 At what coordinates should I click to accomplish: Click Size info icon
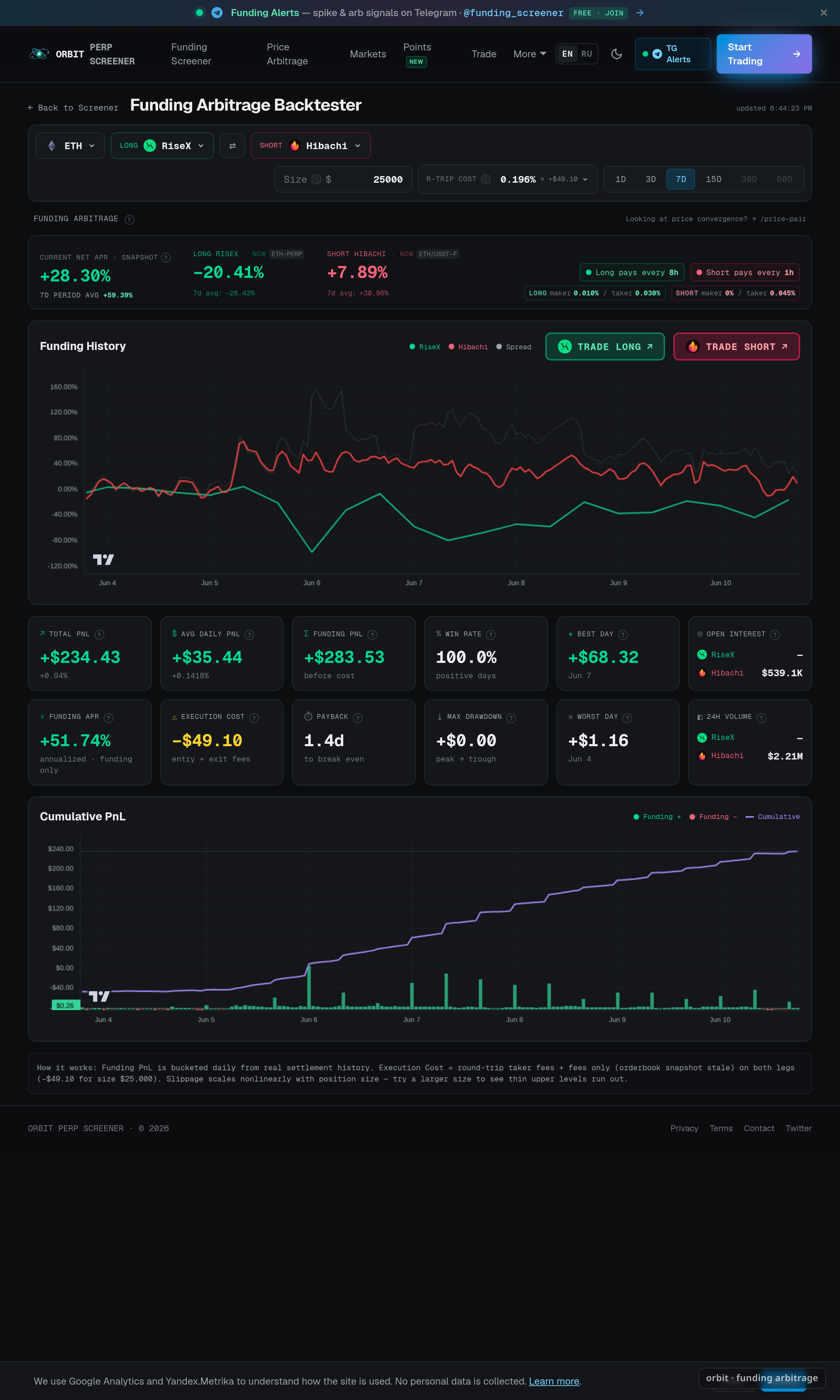pos(316,180)
